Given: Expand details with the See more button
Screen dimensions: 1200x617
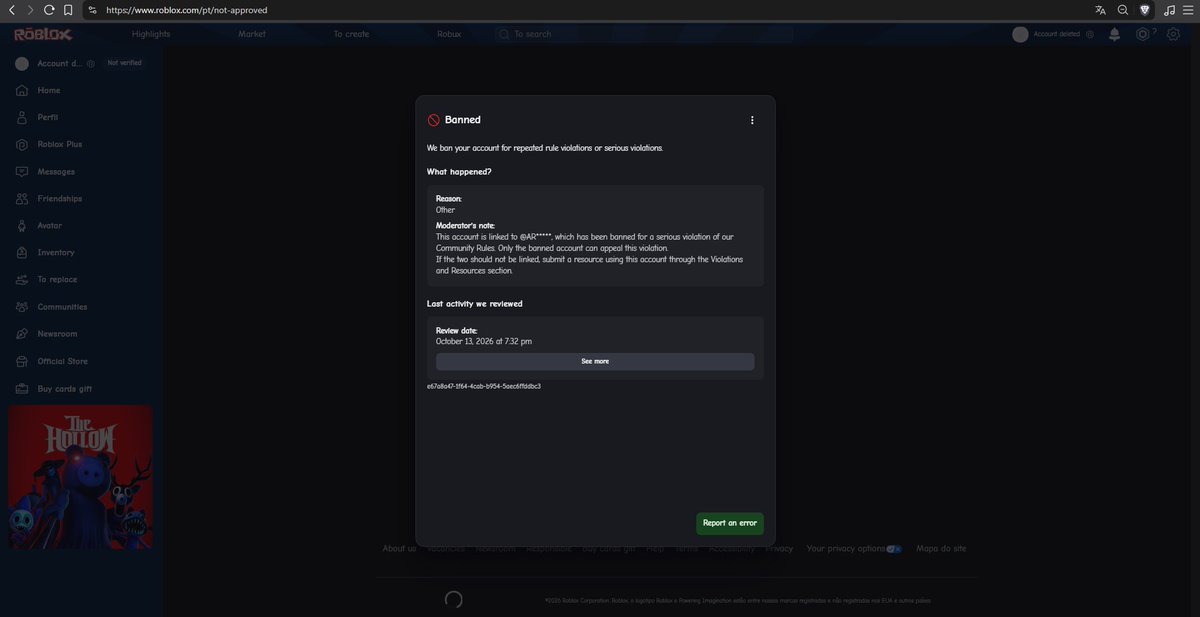Looking at the screenshot, I should tap(595, 361).
